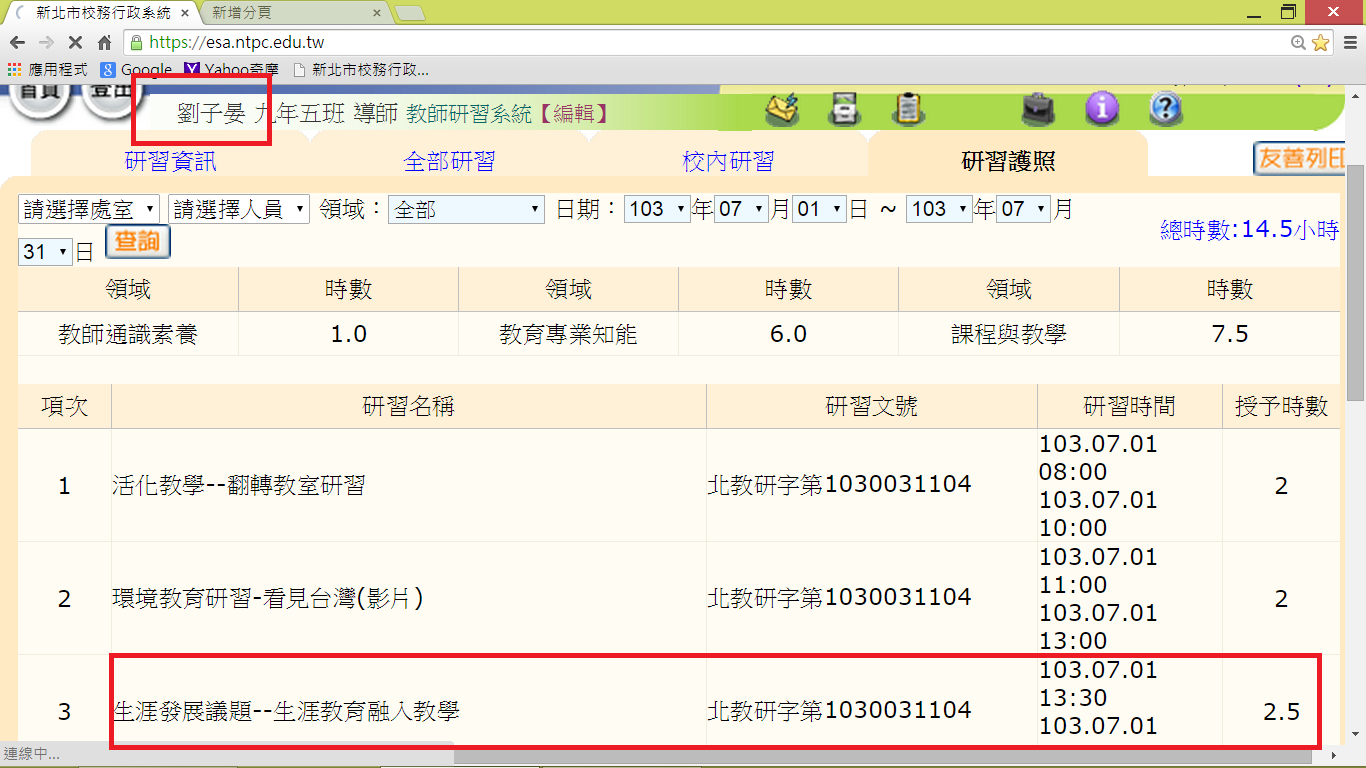Click the address bar URL field
The height and width of the screenshot is (768, 1366).
(x=700, y=43)
